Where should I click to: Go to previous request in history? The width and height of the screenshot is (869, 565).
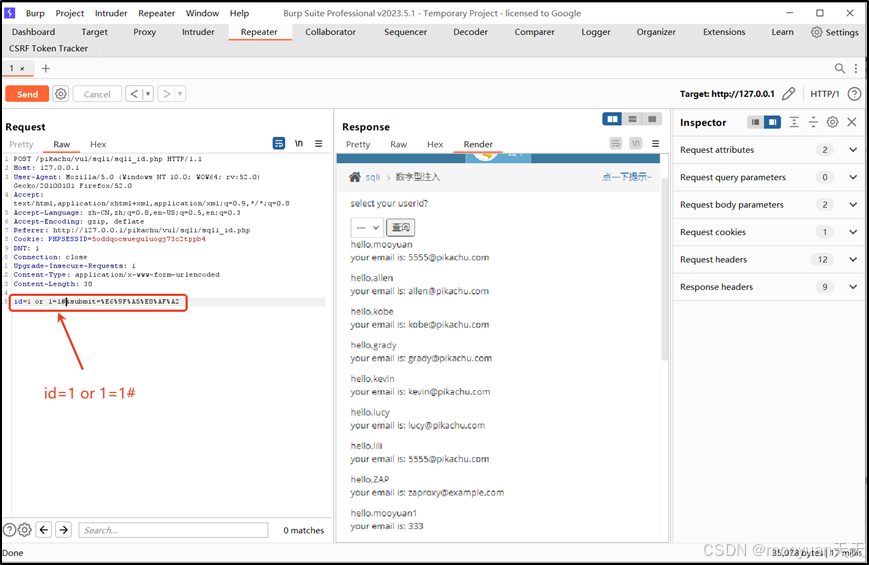point(134,94)
